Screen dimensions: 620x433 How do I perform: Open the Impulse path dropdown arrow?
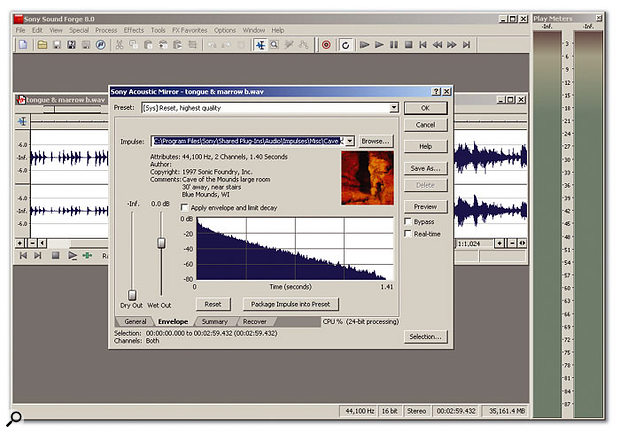coord(350,141)
